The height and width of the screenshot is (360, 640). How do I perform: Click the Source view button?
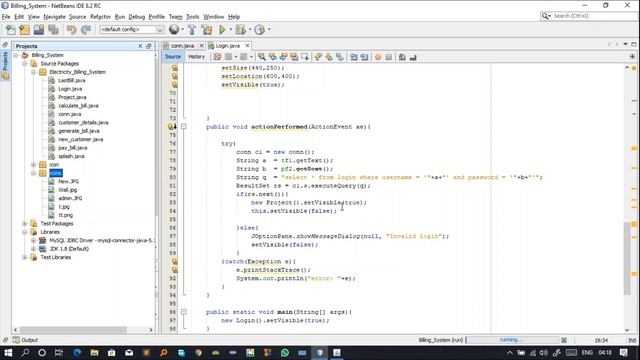[x=173, y=57]
